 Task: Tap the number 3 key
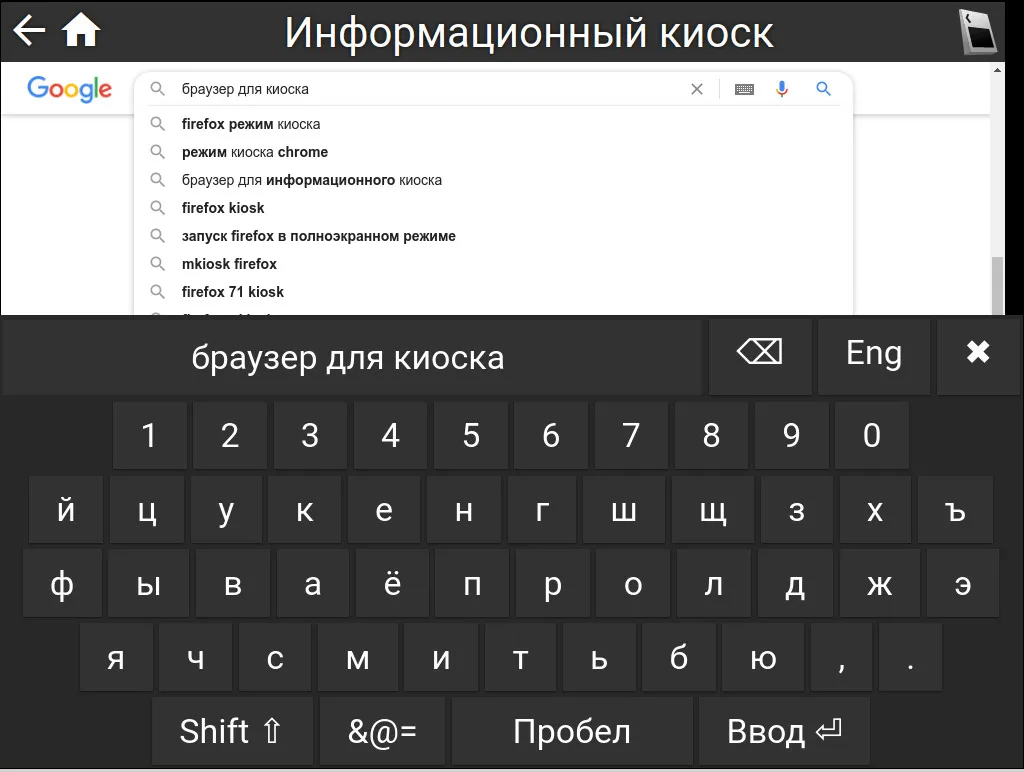[x=310, y=435]
